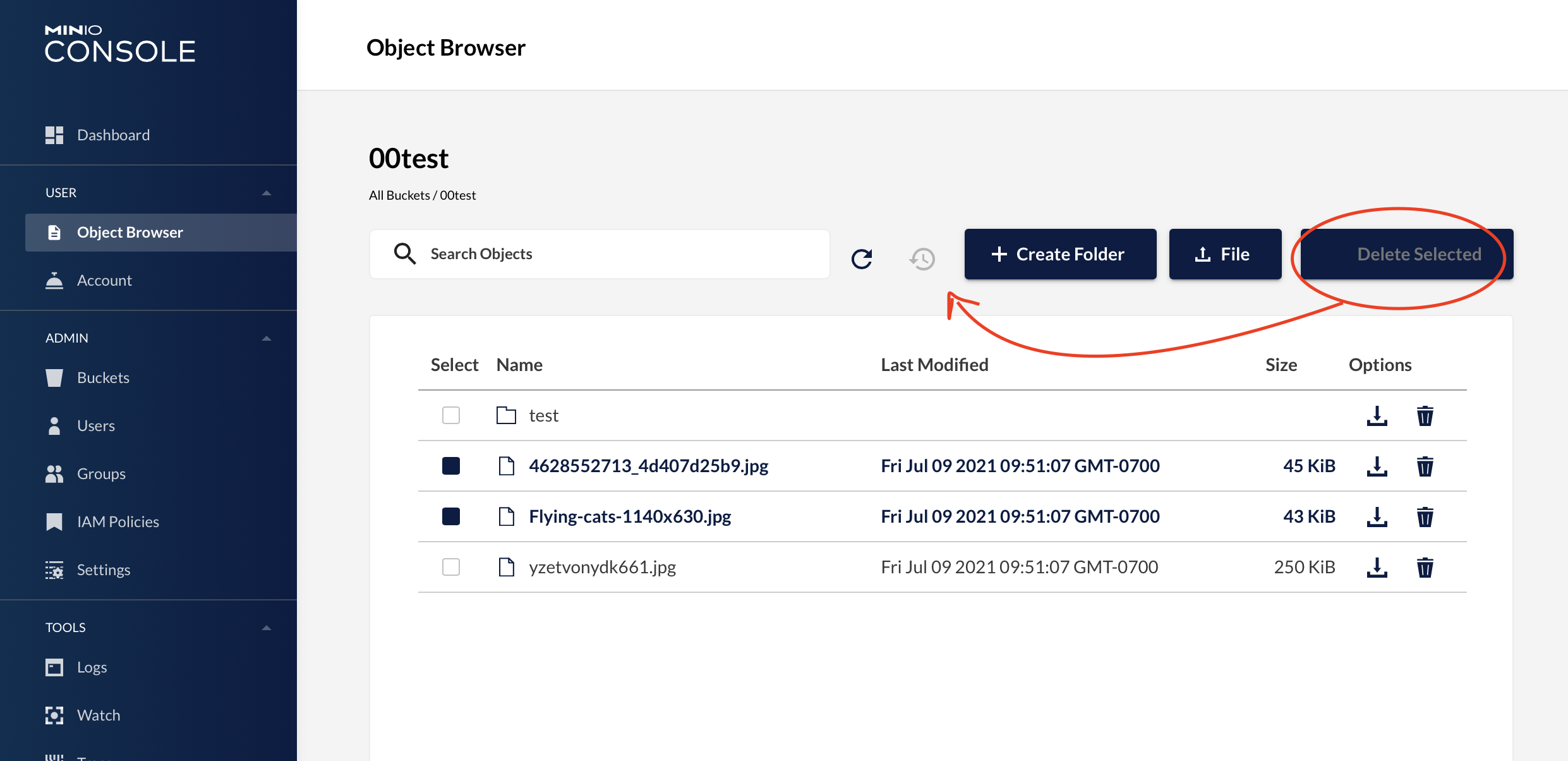Open Buckets in the sidebar
The width and height of the screenshot is (1568, 761).
click(x=103, y=377)
